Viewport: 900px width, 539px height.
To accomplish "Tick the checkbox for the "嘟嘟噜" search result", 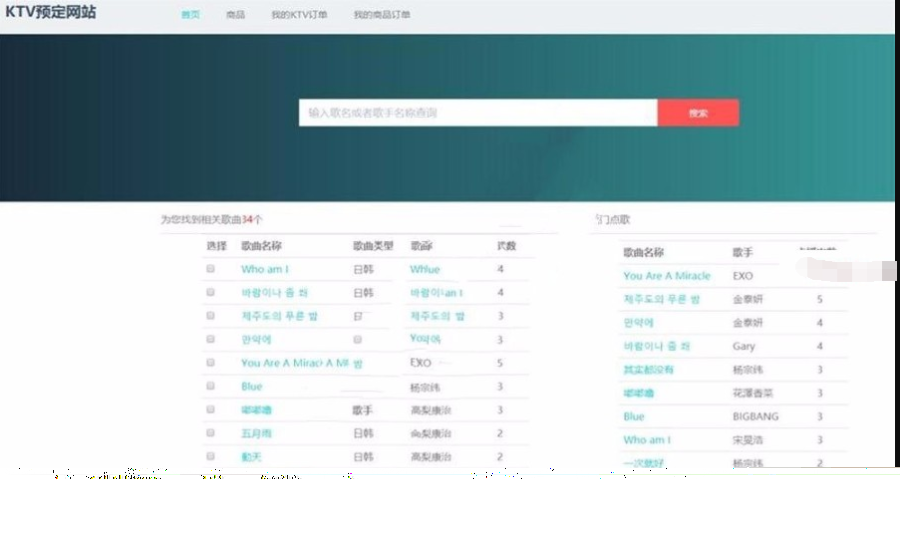I will [x=211, y=409].
